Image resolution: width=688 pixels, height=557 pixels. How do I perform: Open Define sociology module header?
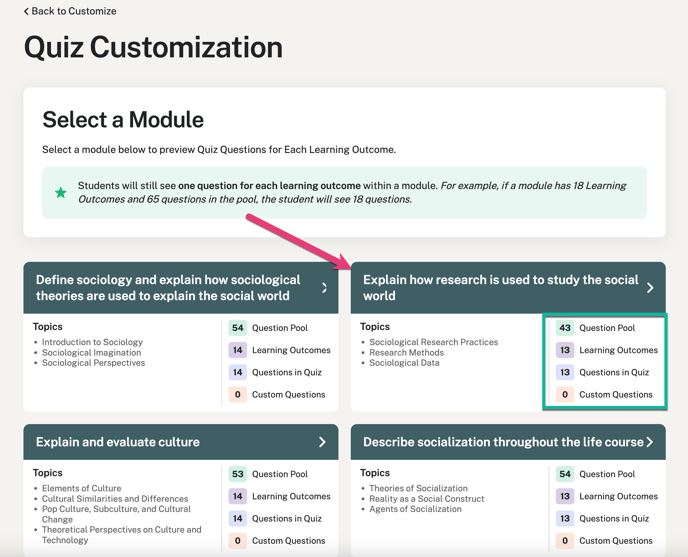pyautogui.click(x=181, y=287)
